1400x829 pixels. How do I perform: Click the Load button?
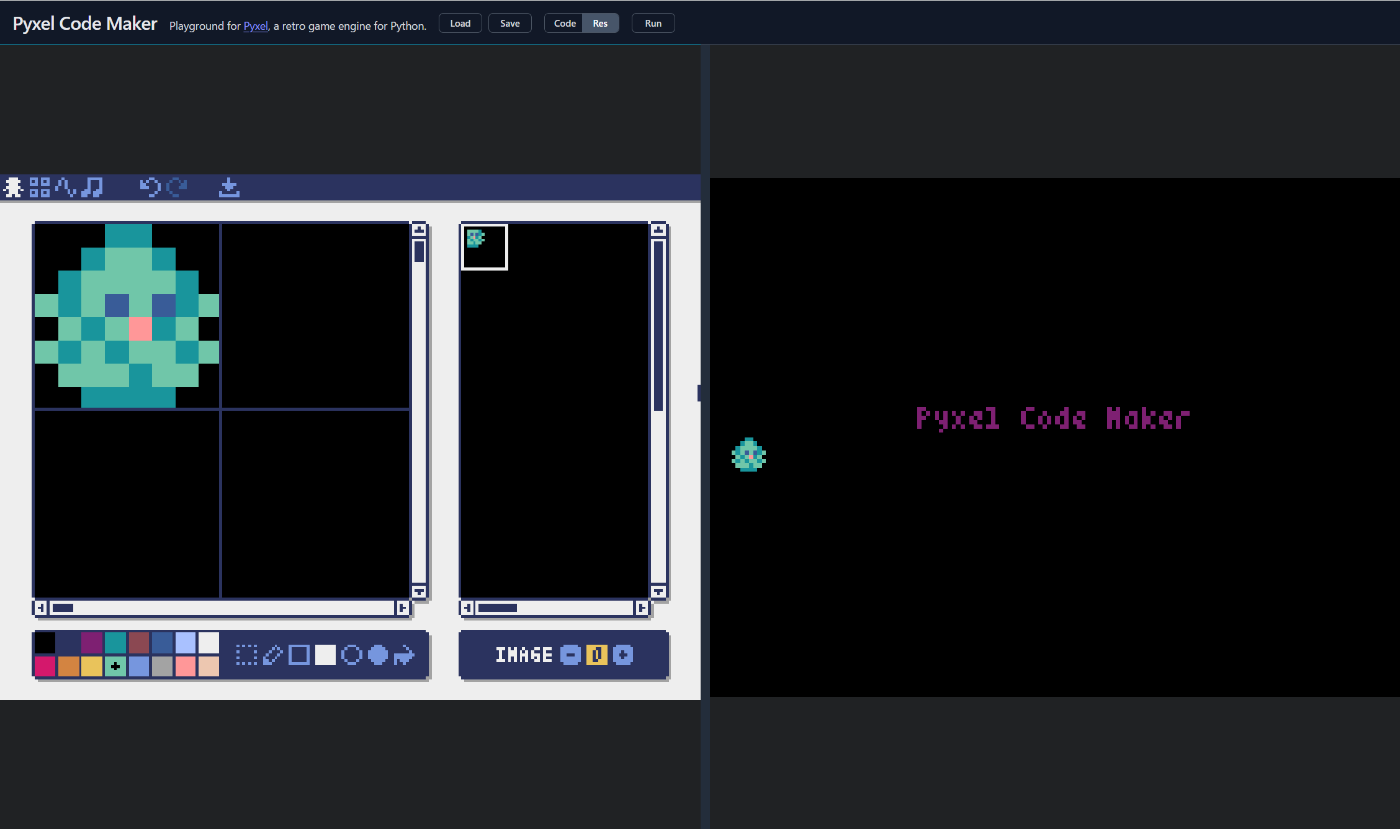coord(460,23)
